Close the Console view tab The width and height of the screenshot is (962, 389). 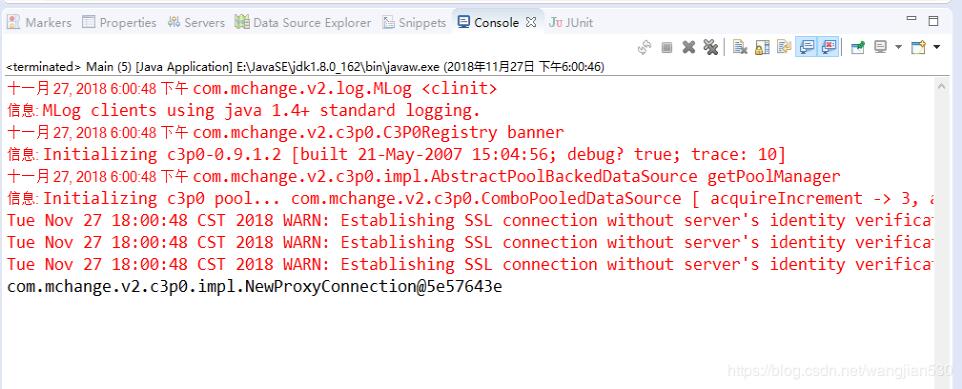click(x=531, y=22)
